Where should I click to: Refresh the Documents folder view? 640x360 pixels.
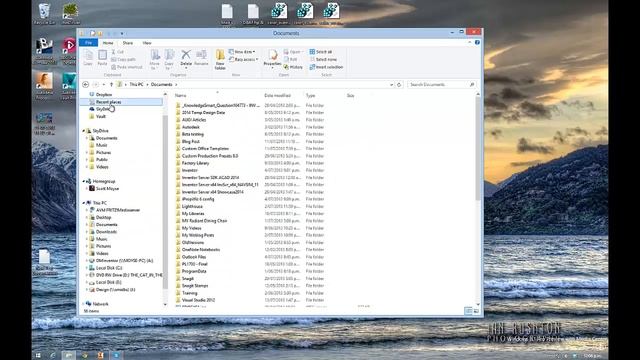click(399, 84)
